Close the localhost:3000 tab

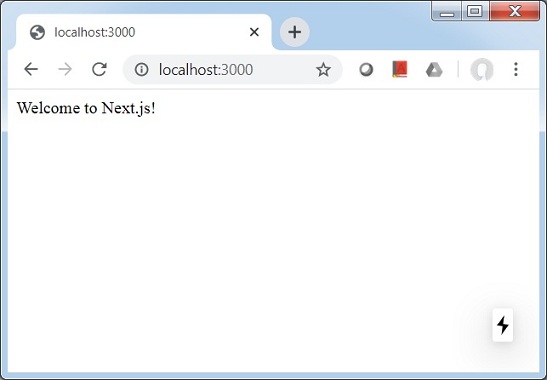tap(254, 32)
